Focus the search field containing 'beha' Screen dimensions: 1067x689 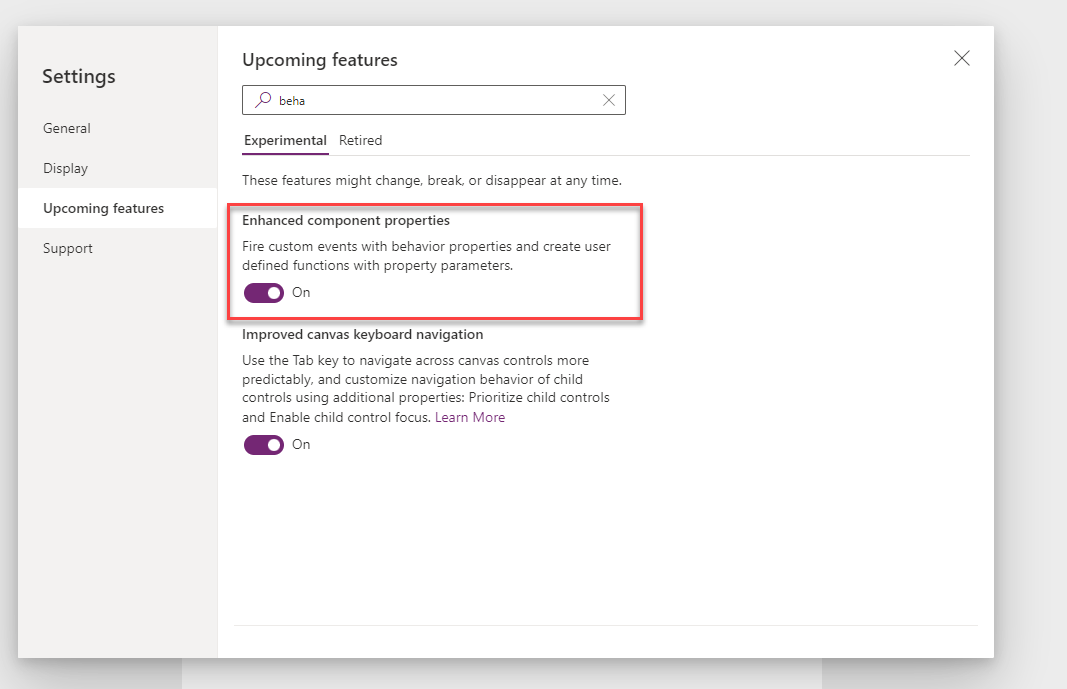(x=430, y=100)
